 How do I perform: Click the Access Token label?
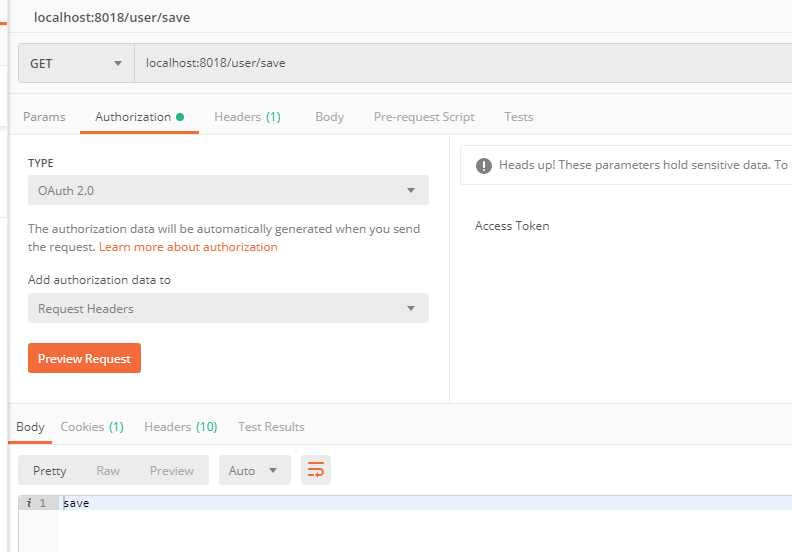click(x=512, y=226)
